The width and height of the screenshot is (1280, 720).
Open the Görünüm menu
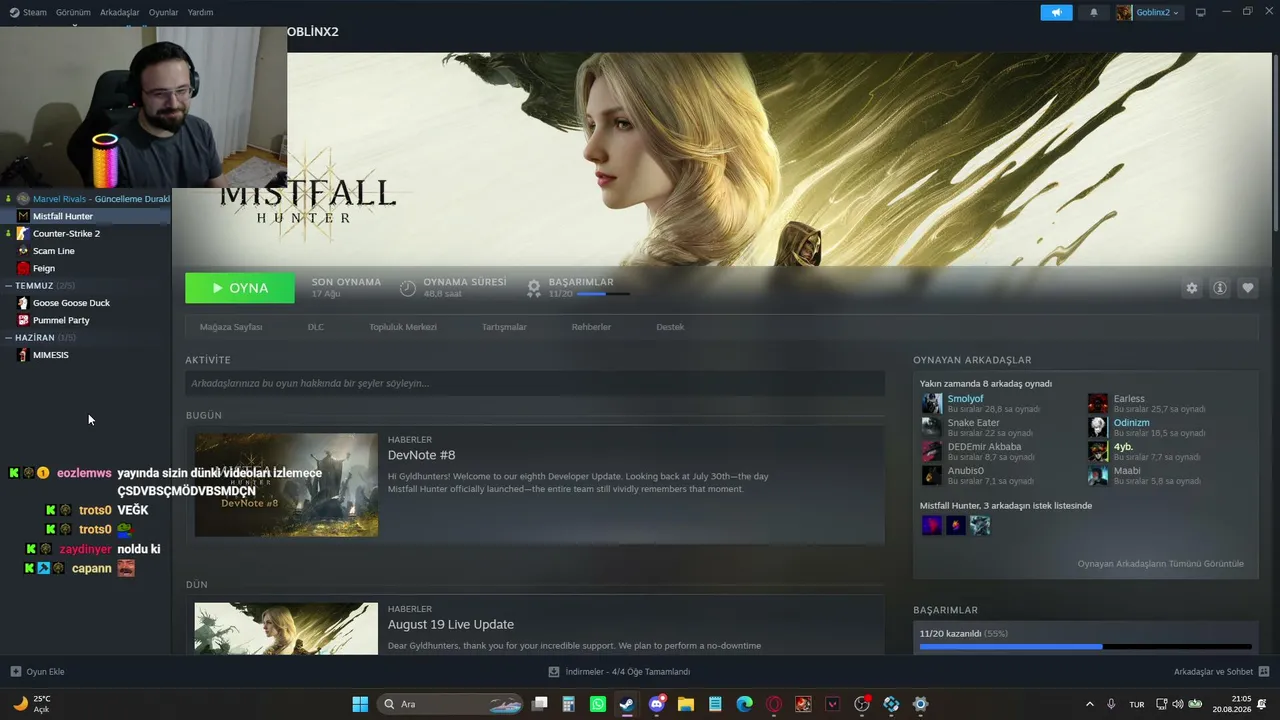click(73, 12)
